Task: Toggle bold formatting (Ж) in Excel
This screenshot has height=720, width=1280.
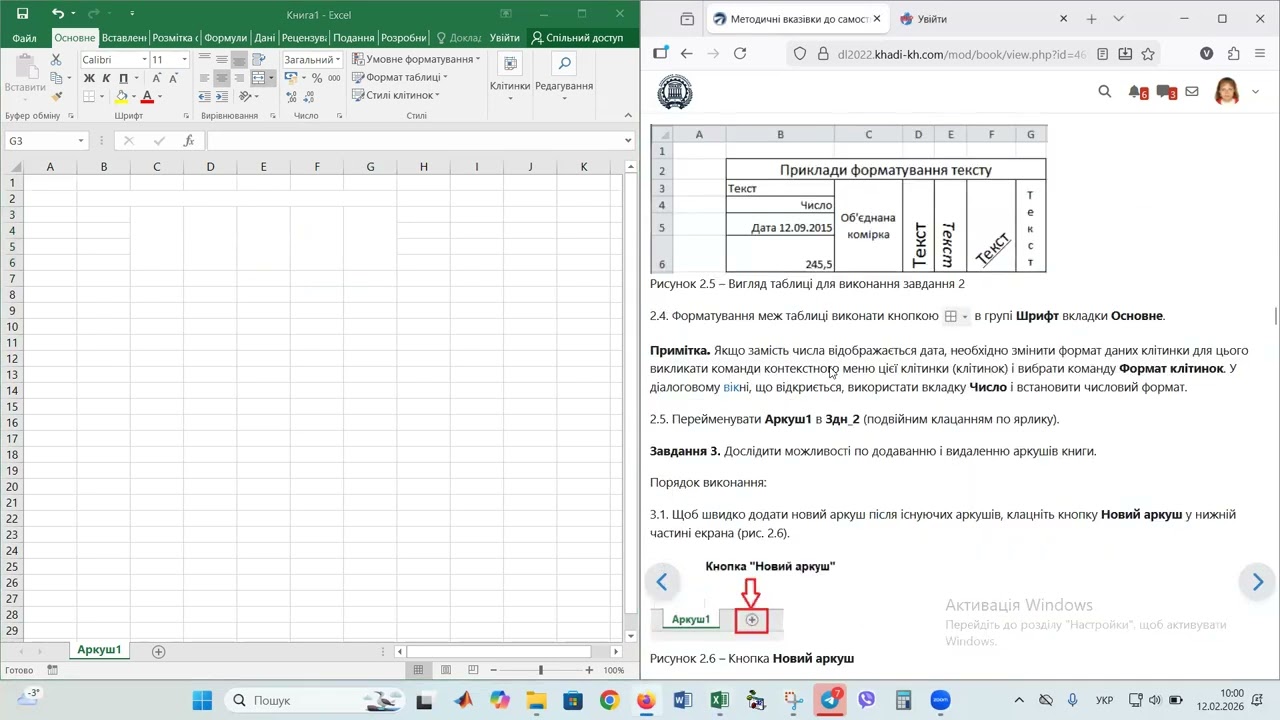Action: point(89,78)
